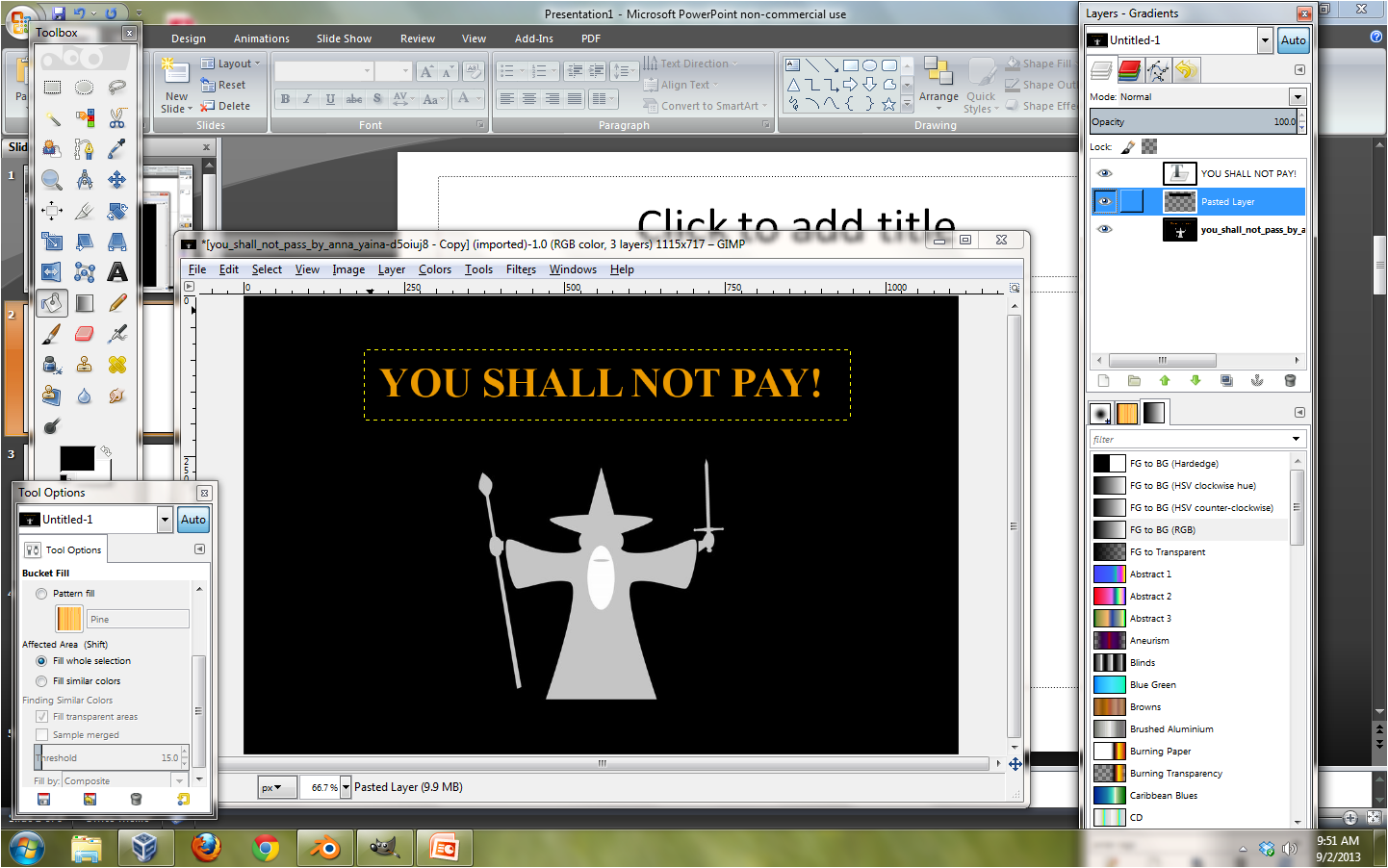Select the Fuzzy Select magic wand tool
Screen dimensions: 1388x868
[x=52, y=118]
